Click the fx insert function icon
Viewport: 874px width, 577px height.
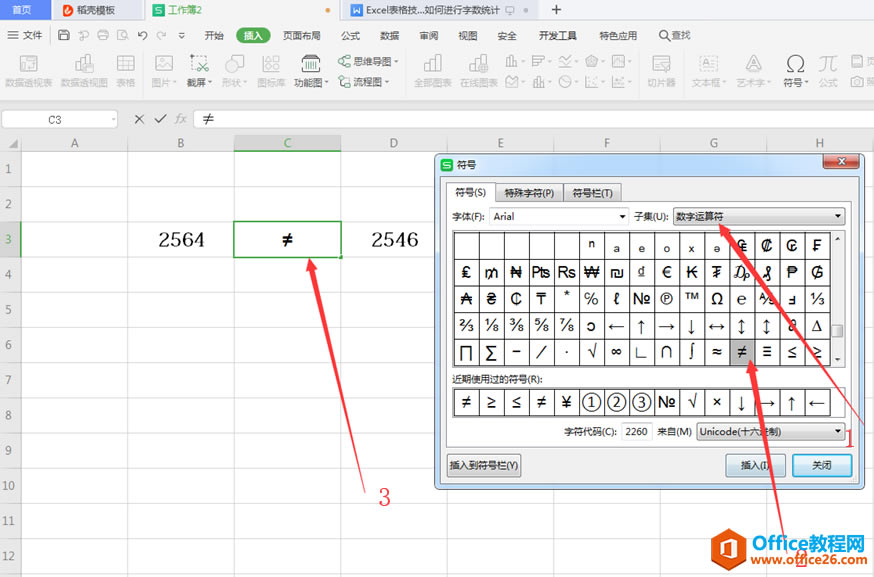(x=181, y=119)
